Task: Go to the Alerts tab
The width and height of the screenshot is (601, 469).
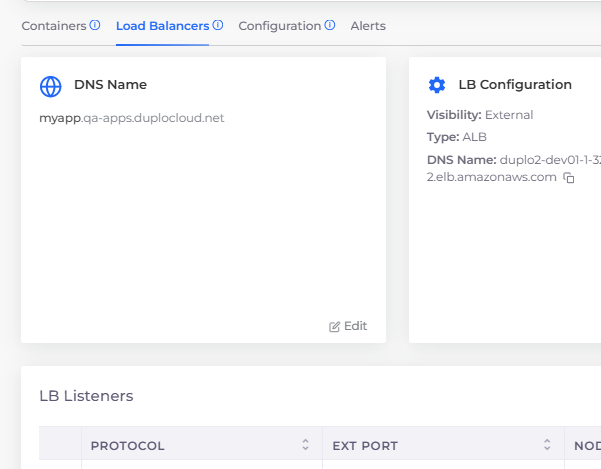Action: 368,26
